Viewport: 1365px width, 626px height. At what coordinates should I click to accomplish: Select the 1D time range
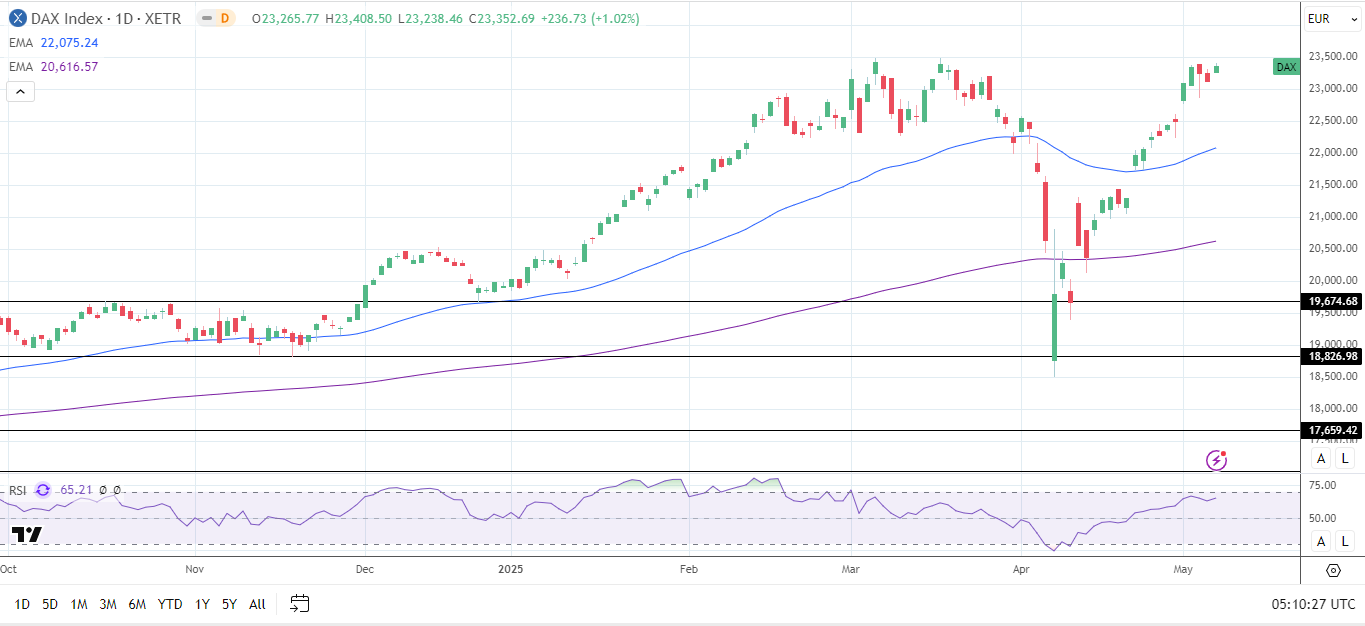tap(22, 604)
